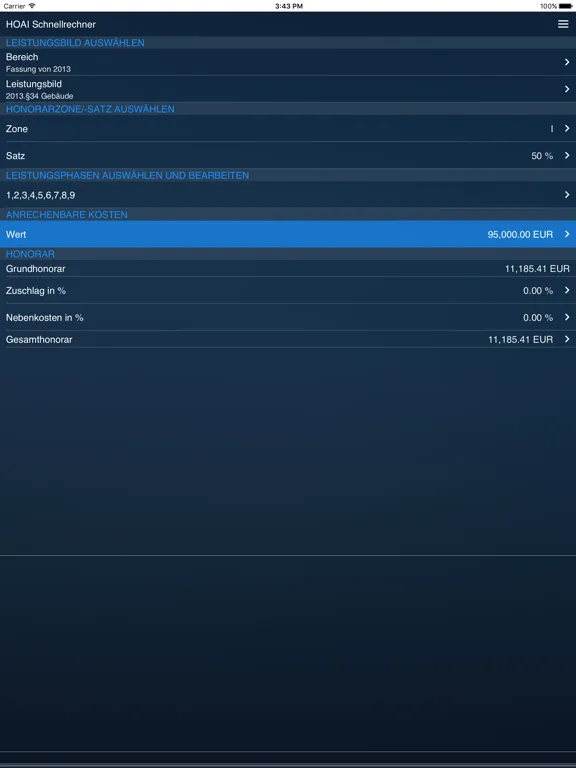Screen dimensions: 576x768
Task: Tap the Zuschlag in % label
Action: [35, 290]
